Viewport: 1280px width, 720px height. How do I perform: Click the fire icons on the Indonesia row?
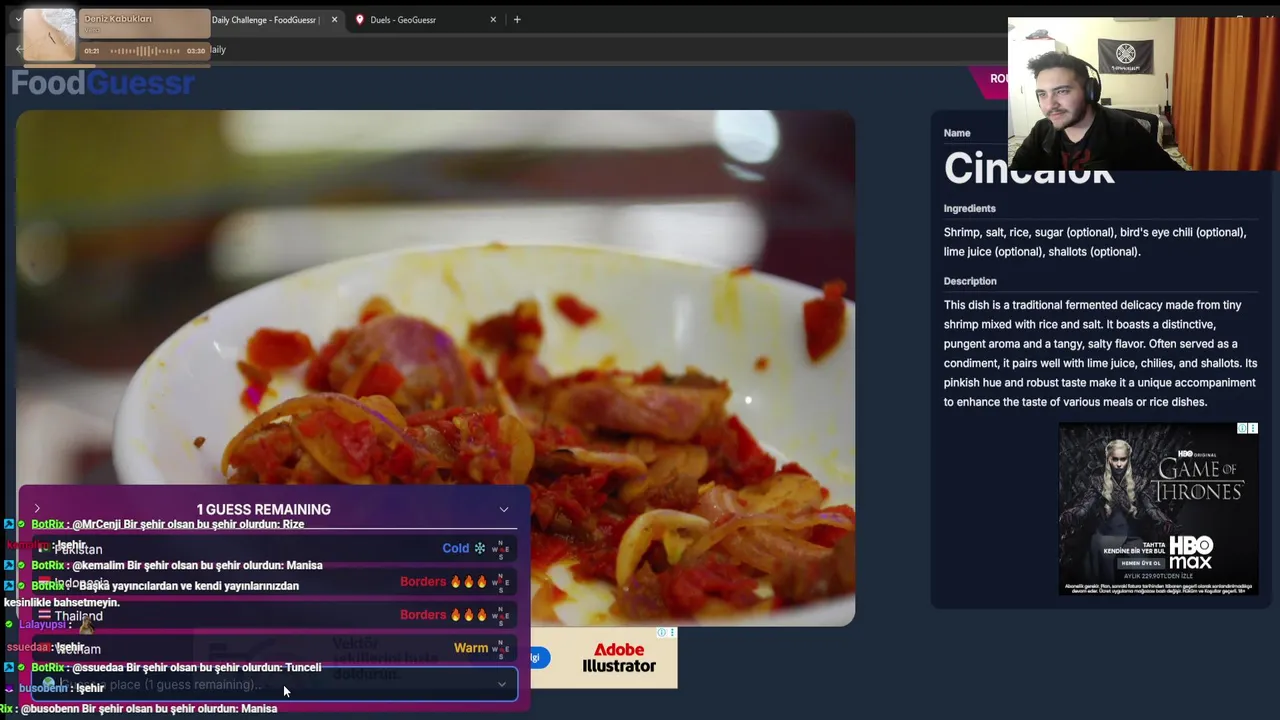pyautogui.click(x=469, y=581)
